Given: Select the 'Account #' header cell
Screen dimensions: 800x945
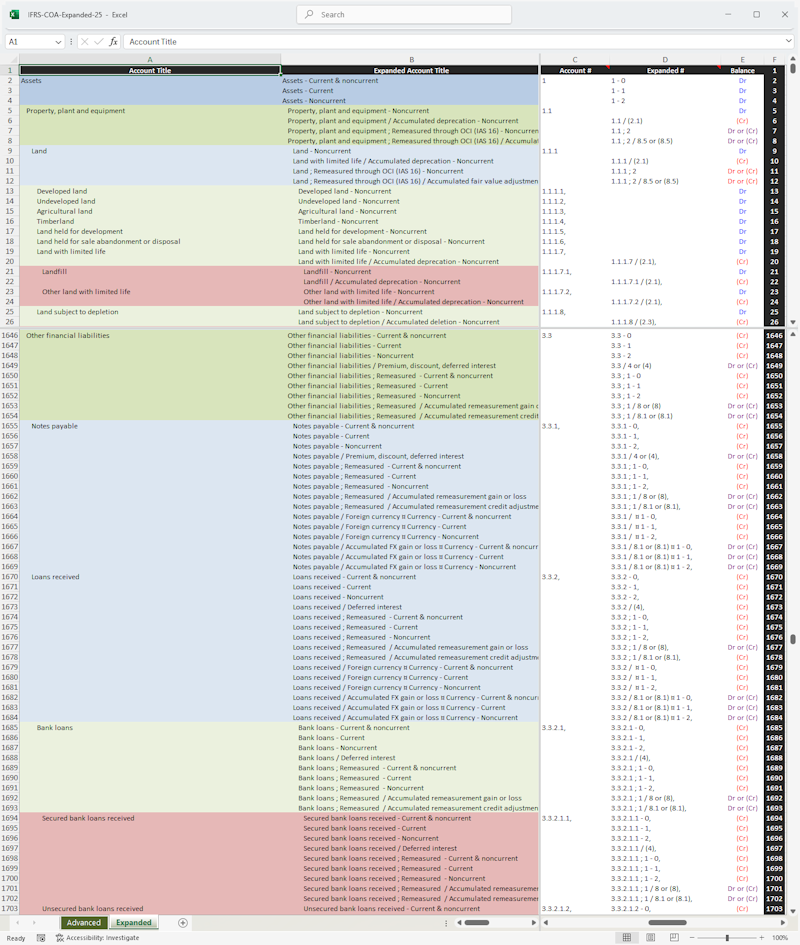Looking at the screenshot, I should click(x=575, y=71).
